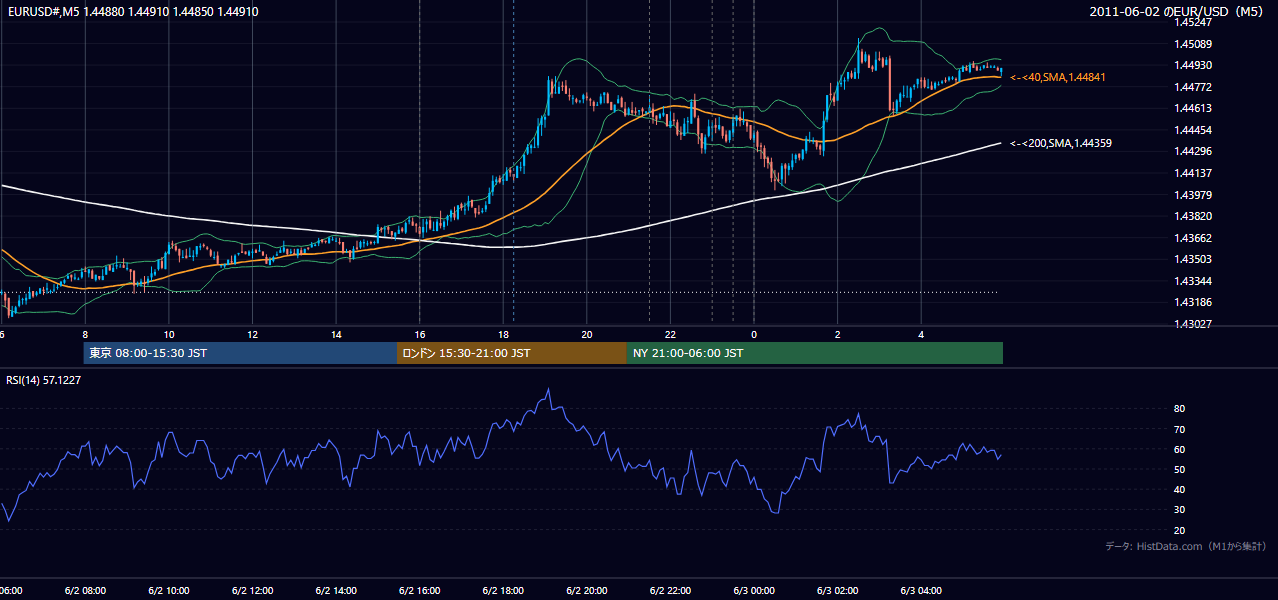Click the 6/2 08:00 time label

coord(85,591)
